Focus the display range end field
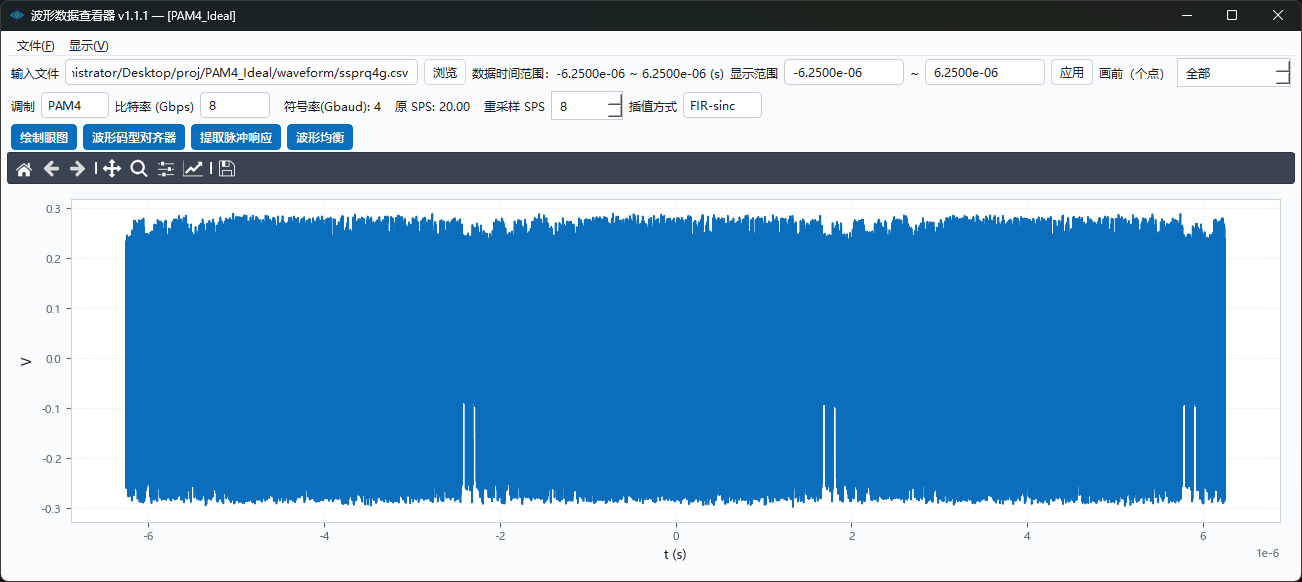This screenshot has width=1302, height=582. [985, 73]
